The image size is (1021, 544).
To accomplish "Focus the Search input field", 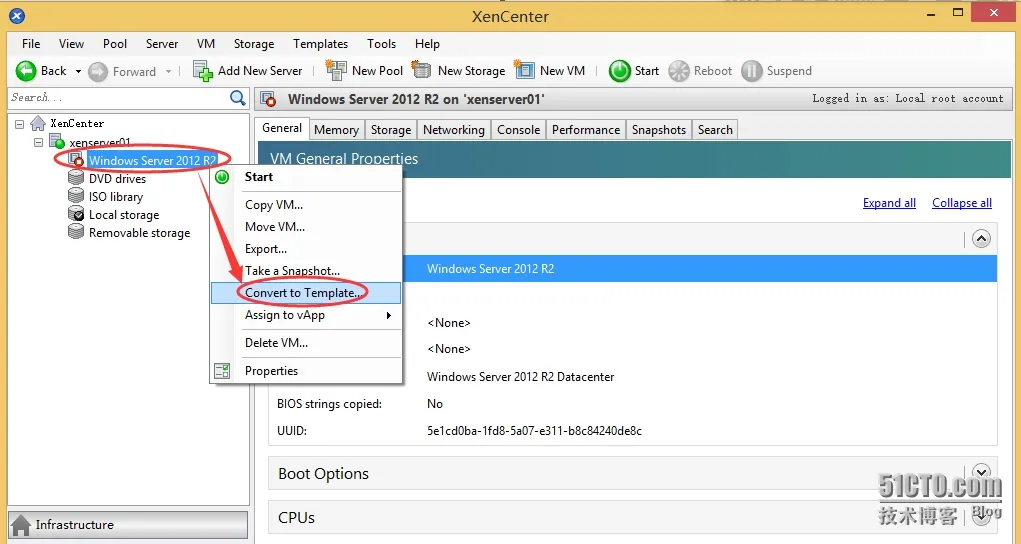I will pos(119,98).
